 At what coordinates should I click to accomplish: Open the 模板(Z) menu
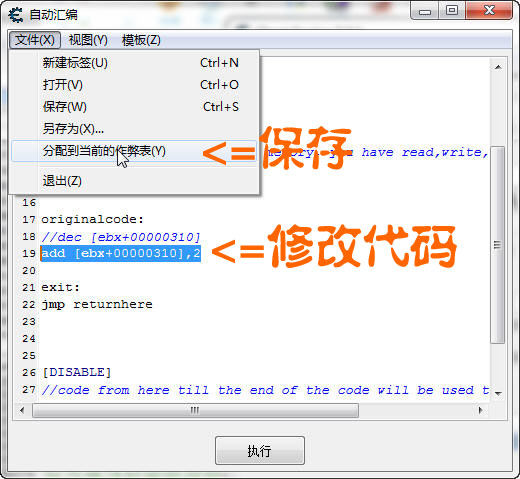[141, 40]
